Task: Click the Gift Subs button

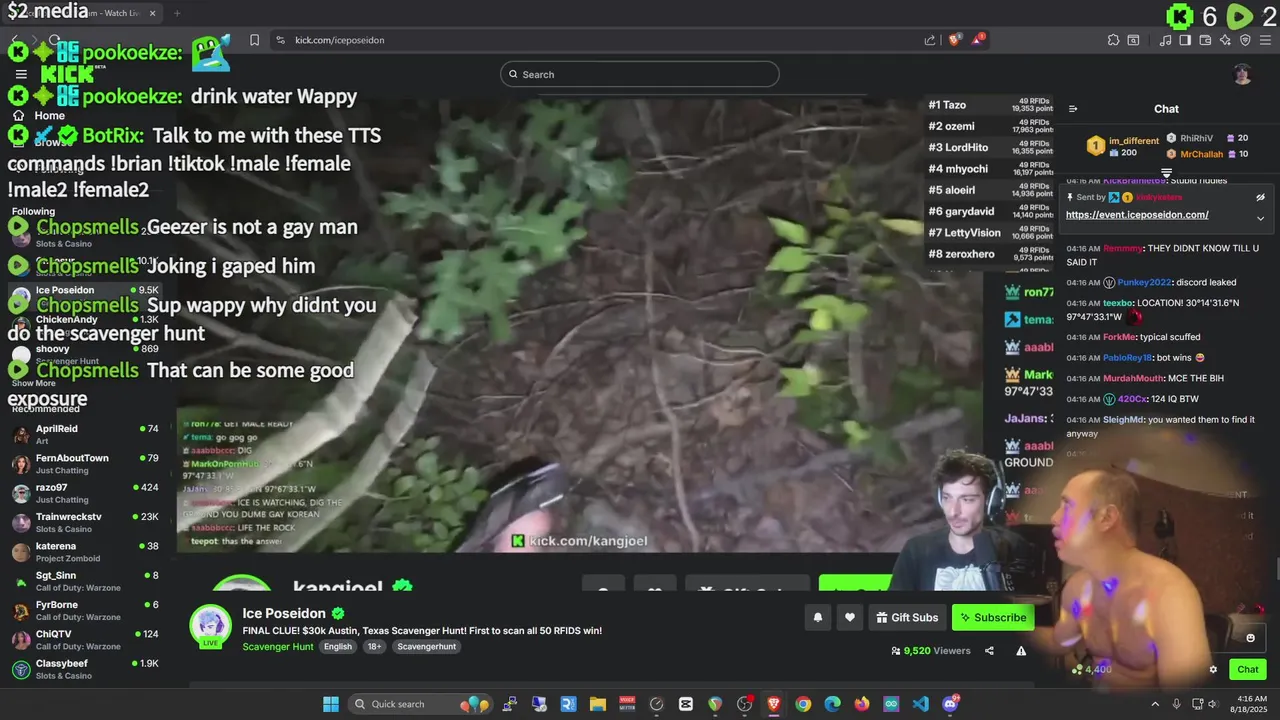Action: [907, 618]
